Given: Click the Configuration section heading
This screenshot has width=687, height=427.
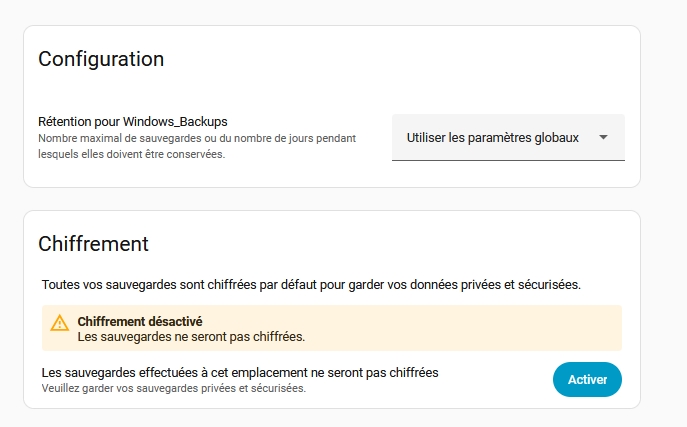Looking at the screenshot, I should pyautogui.click(x=101, y=59).
